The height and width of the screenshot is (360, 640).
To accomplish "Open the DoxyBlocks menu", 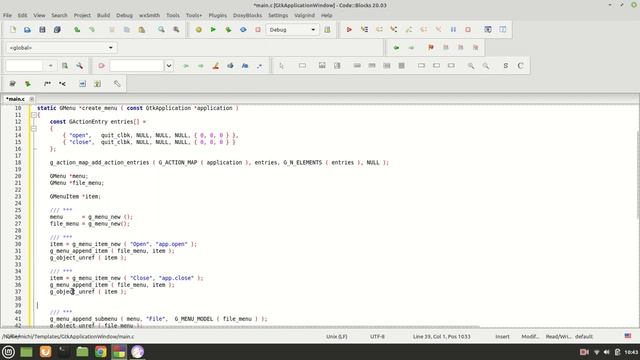I will pos(247,15).
